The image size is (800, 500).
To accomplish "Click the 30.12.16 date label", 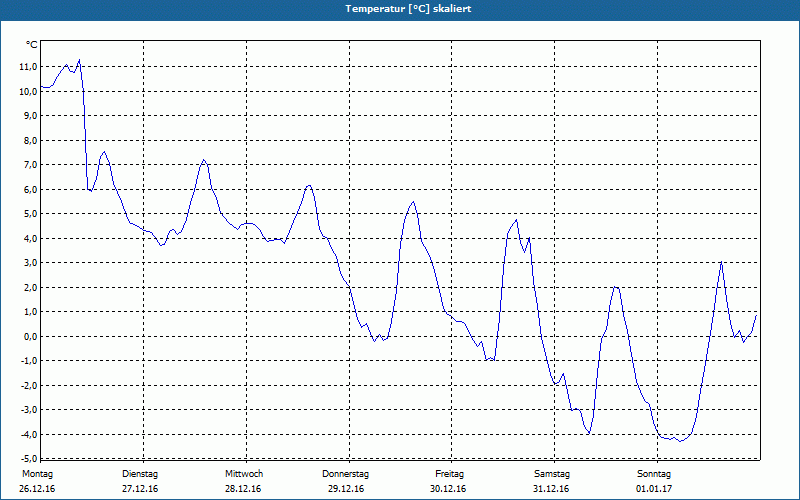I will (448, 489).
